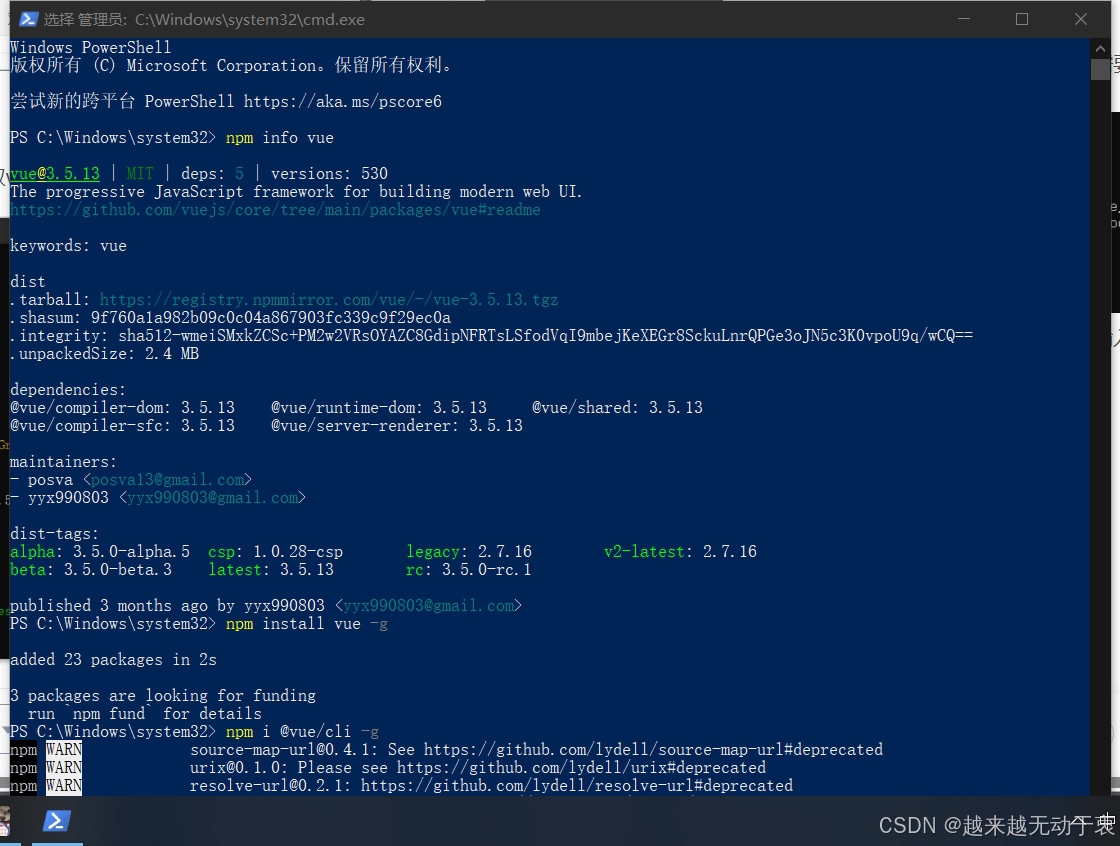Click the framework description line

pos(296,191)
